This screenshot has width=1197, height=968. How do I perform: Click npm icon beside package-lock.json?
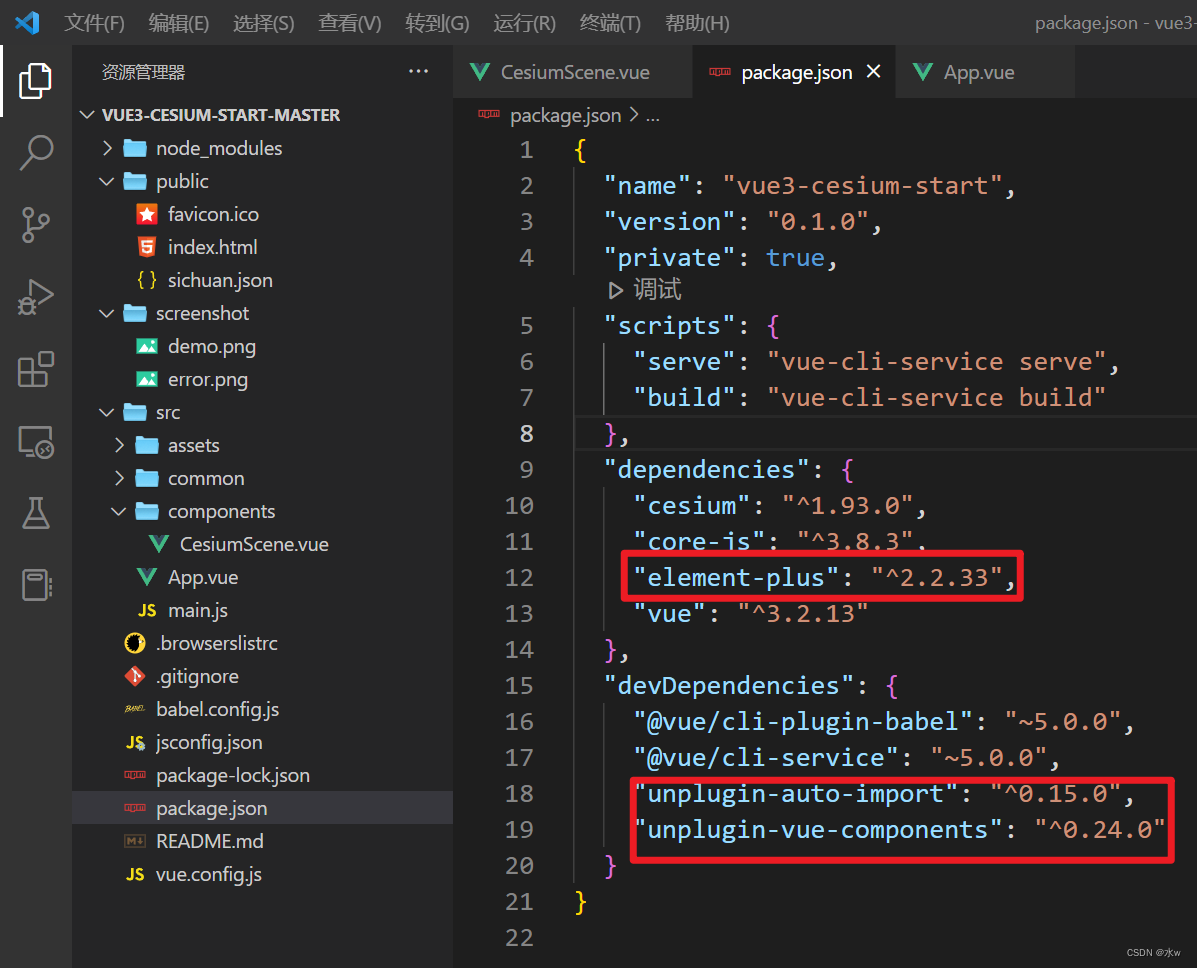click(135, 776)
